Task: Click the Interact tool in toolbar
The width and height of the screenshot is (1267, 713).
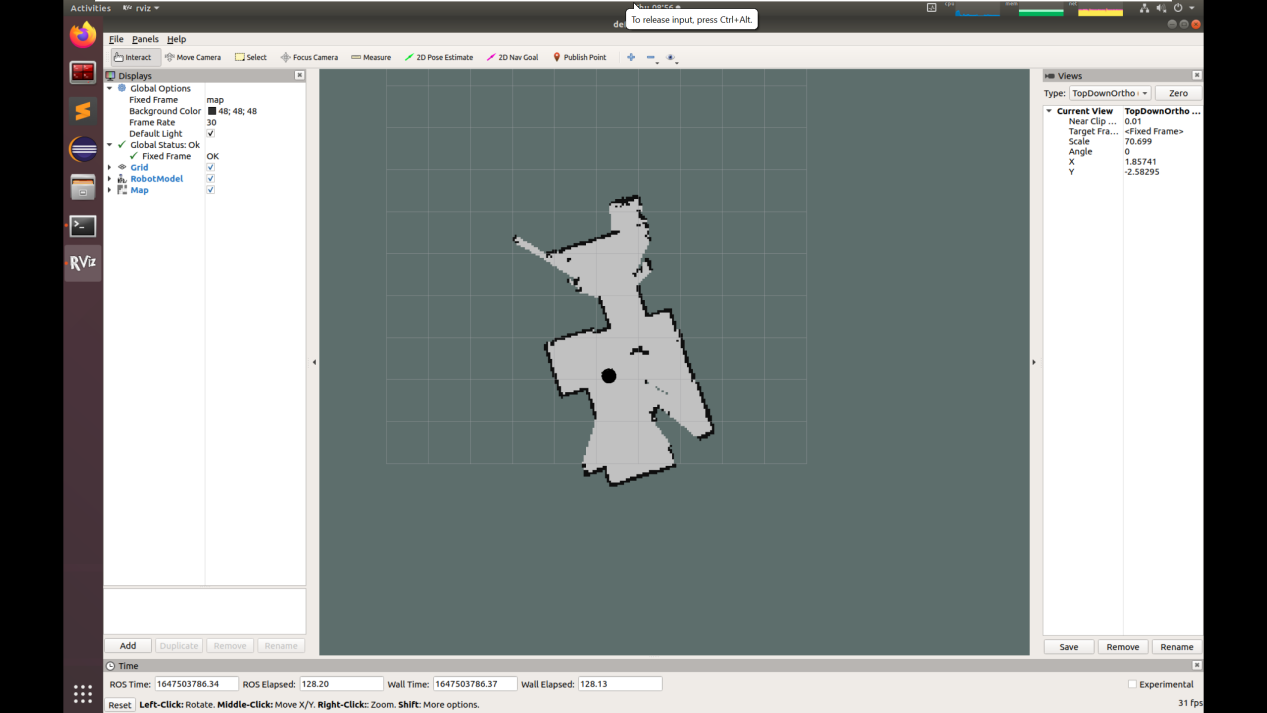Action: click(133, 57)
